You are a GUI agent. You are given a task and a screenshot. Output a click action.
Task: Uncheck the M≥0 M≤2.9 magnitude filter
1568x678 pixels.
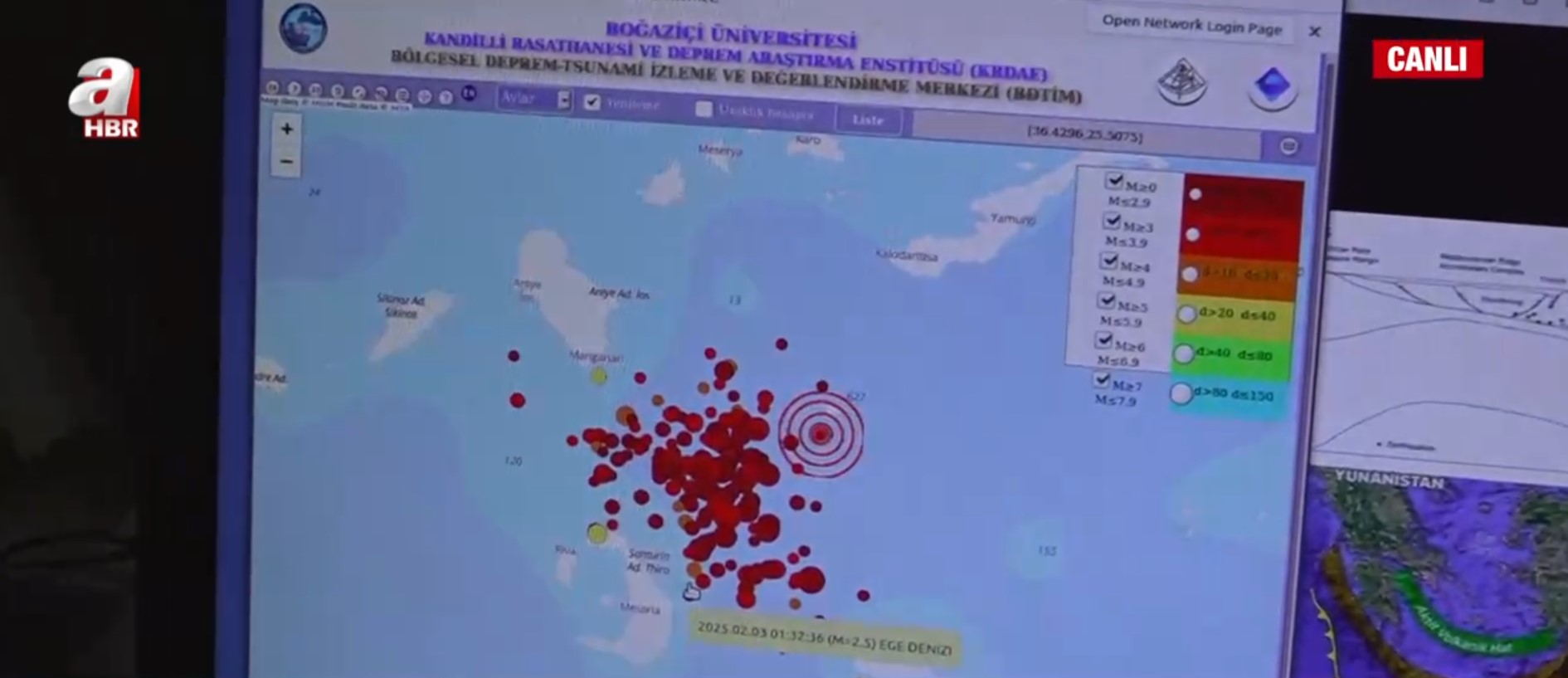pos(1114,181)
